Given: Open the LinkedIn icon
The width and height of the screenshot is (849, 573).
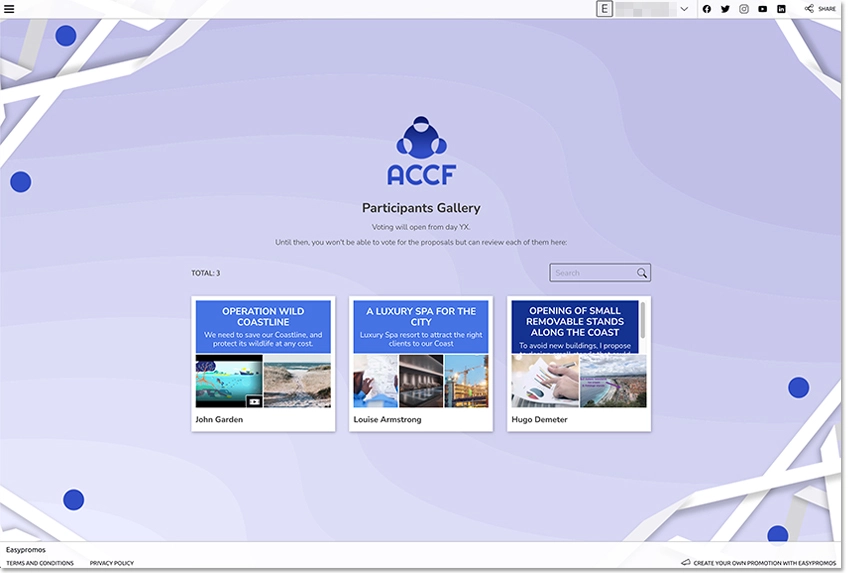Looking at the screenshot, I should (x=781, y=9).
